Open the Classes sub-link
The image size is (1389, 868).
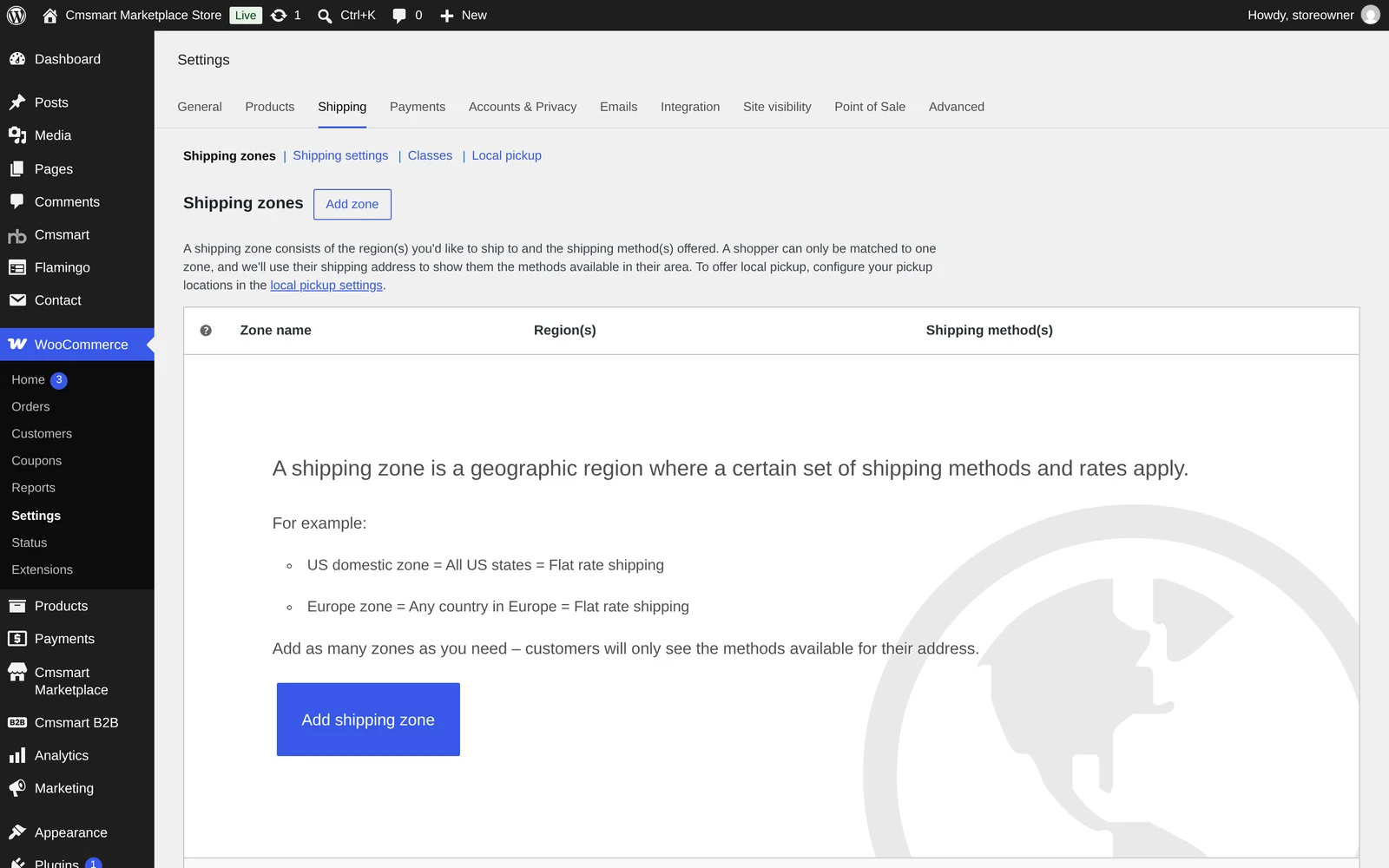[430, 155]
